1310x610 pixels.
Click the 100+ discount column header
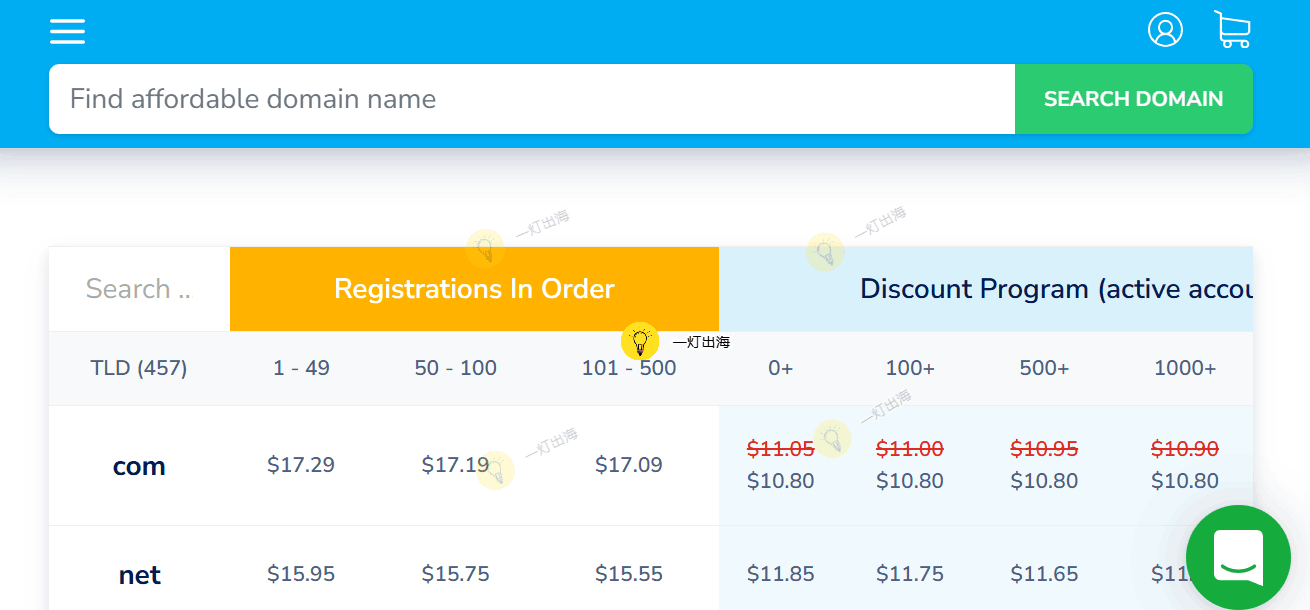910,368
